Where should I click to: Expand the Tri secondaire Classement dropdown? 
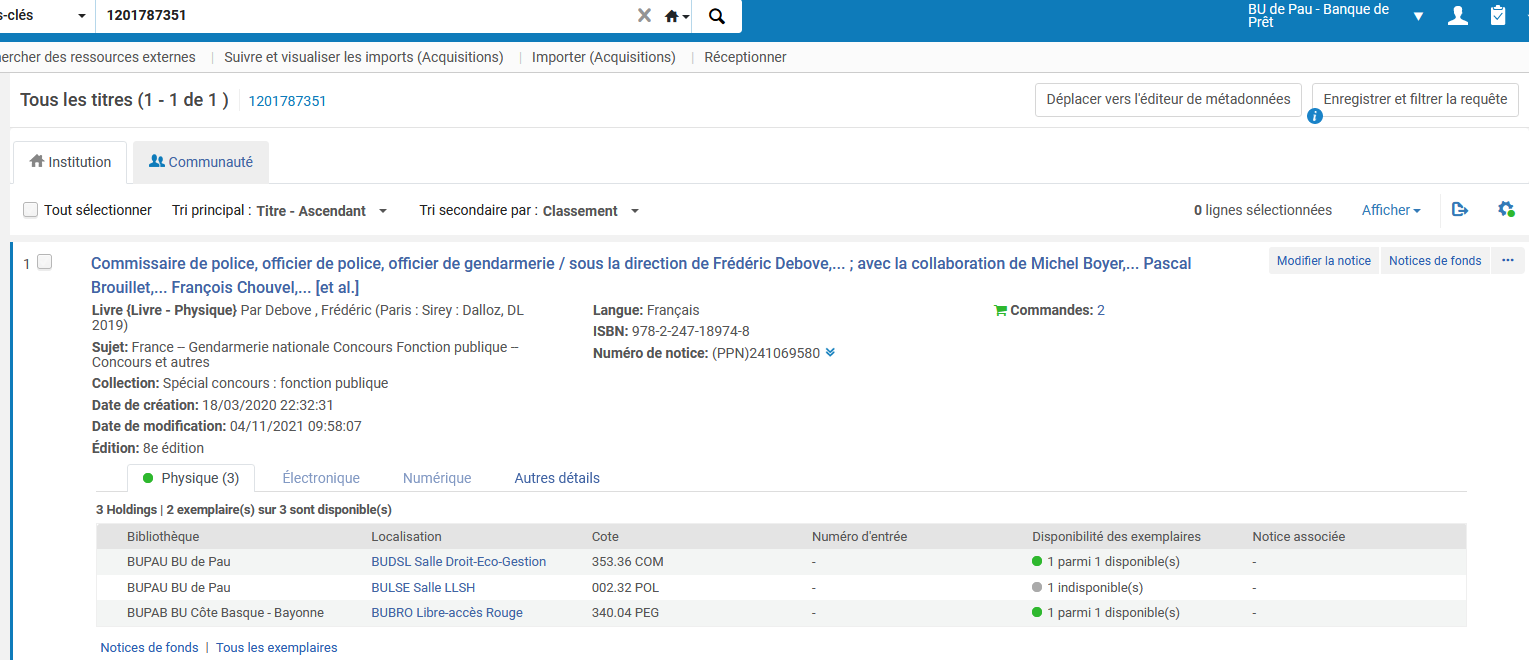pyautogui.click(x=635, y=211)
